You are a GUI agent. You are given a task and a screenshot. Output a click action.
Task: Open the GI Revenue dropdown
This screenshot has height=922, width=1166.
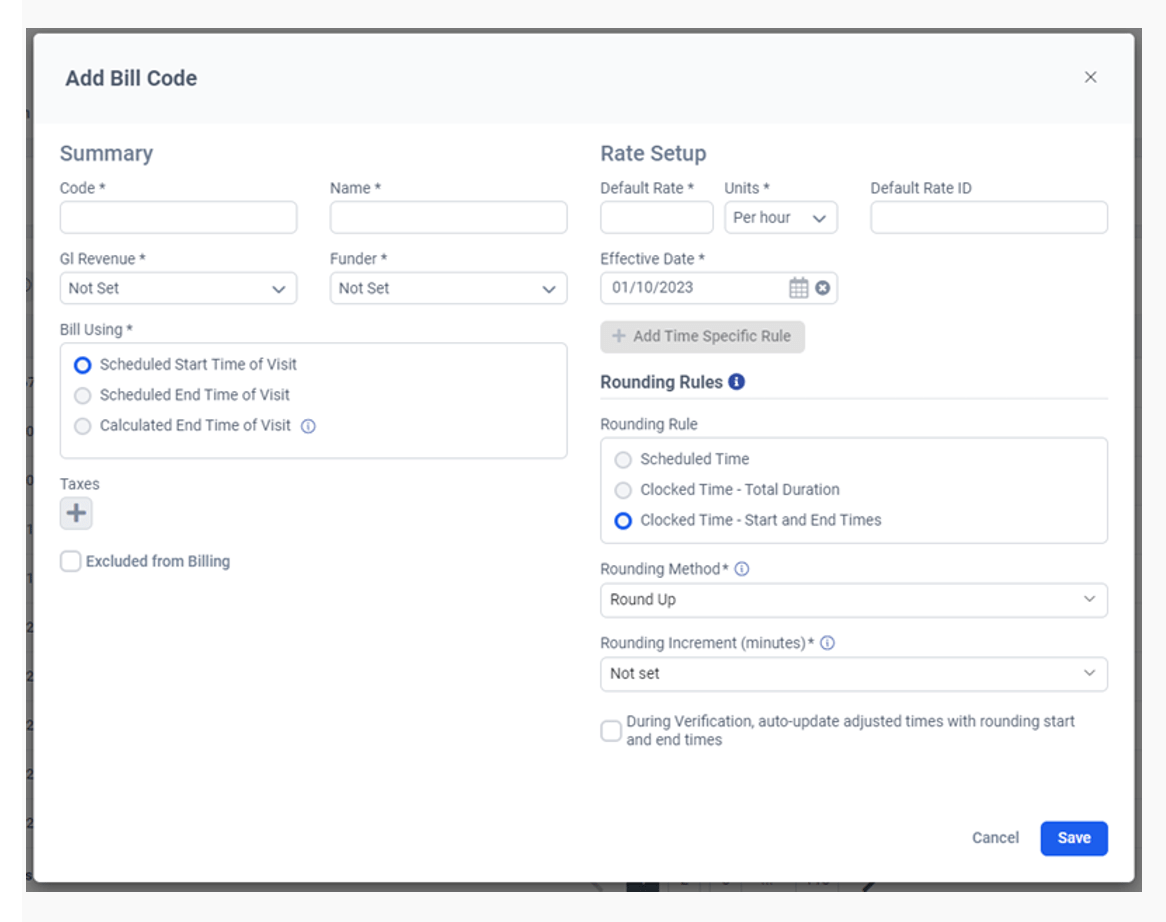177,288
